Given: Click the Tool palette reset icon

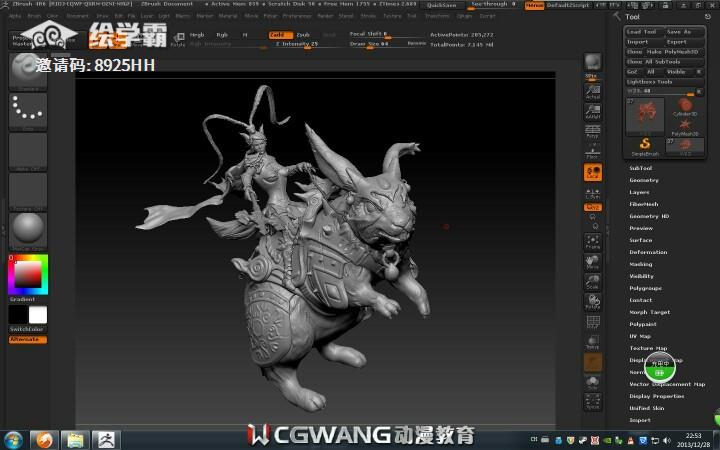Looking at the screenshot, I should pos(707,17).
